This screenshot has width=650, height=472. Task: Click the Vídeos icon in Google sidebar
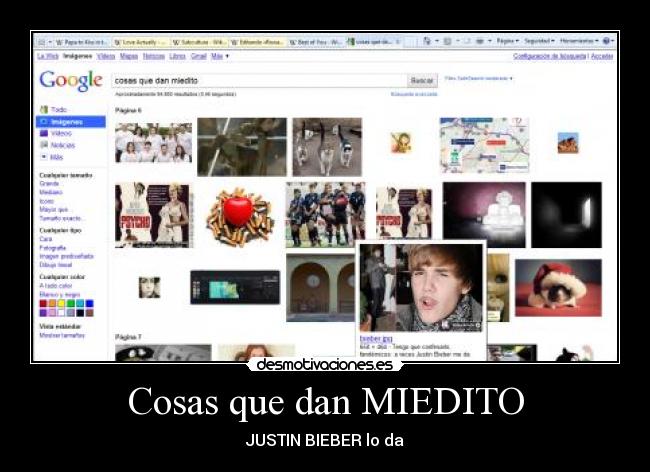(44, 133)
